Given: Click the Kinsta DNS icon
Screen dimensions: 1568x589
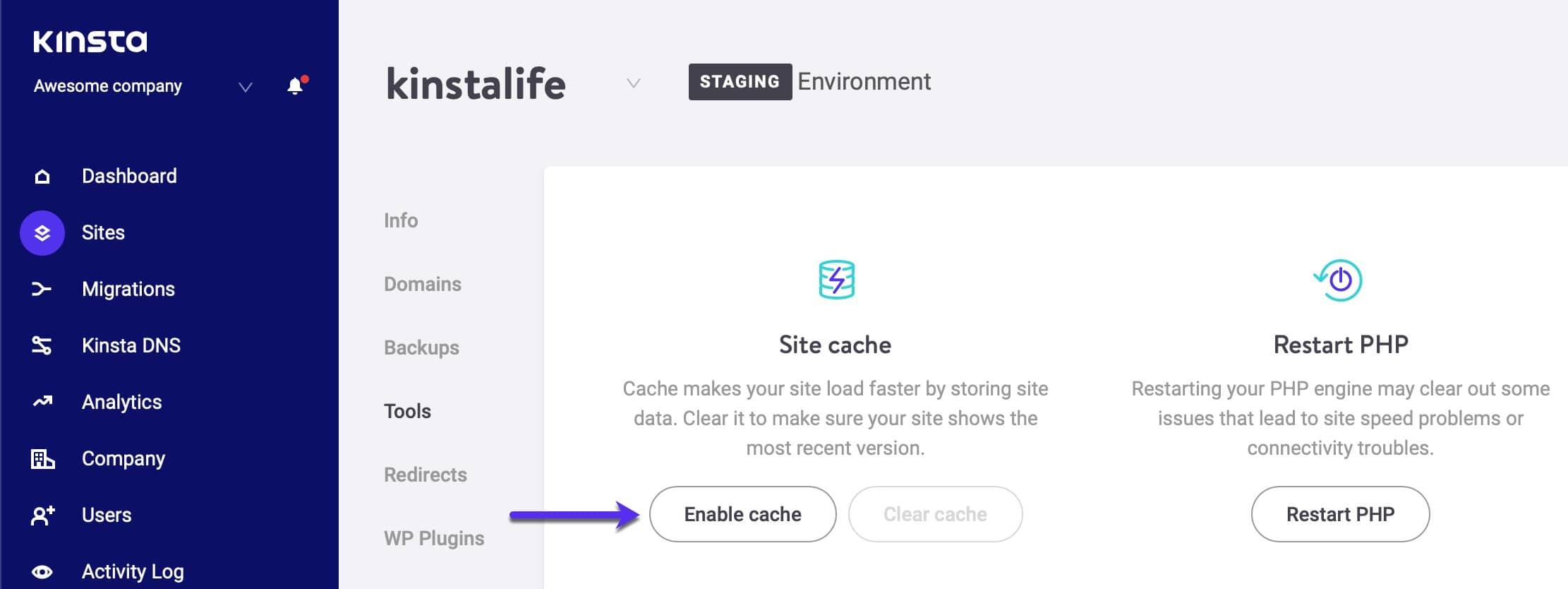Looking at the screenshot, I should pyautogui.click(x=42, y=345).
